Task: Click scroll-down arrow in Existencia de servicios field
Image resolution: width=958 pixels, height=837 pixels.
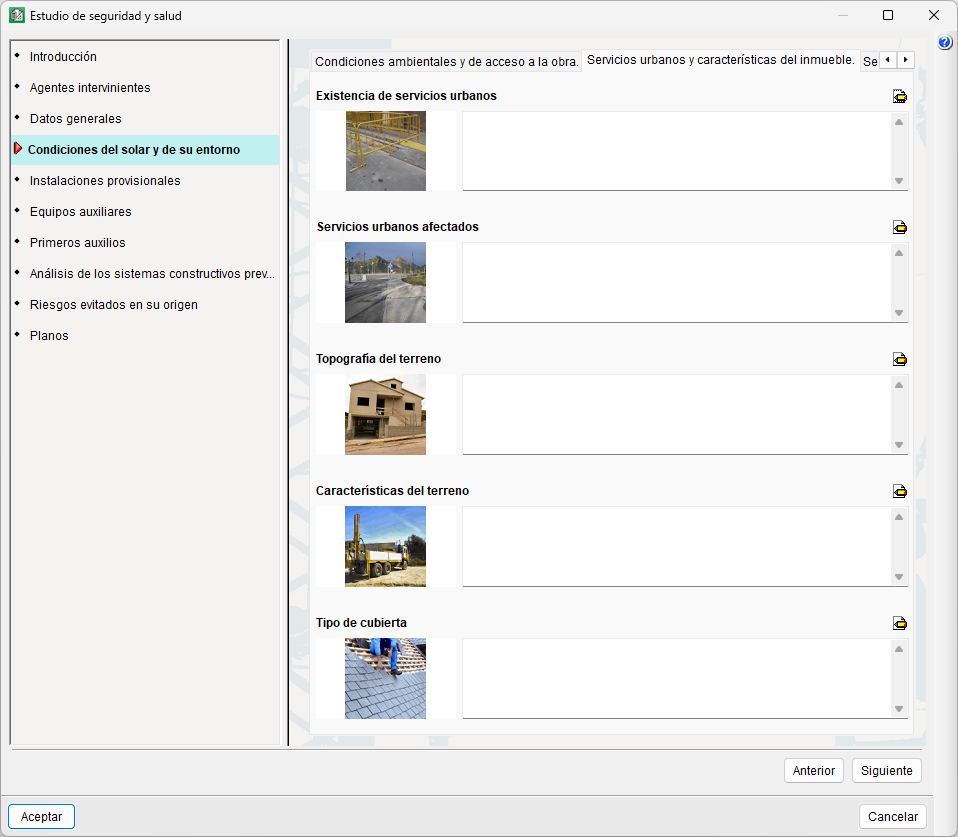Action: tap(899, 181)
